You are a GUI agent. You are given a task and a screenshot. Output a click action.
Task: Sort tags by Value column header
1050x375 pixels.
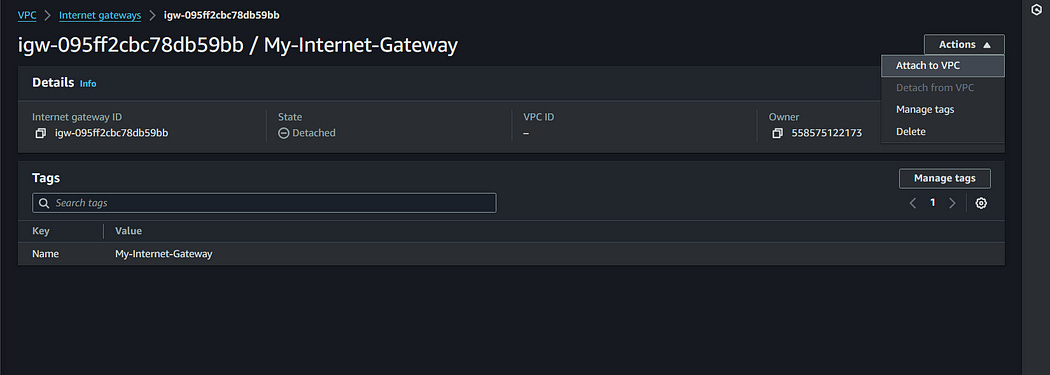[x=129, y=231]
